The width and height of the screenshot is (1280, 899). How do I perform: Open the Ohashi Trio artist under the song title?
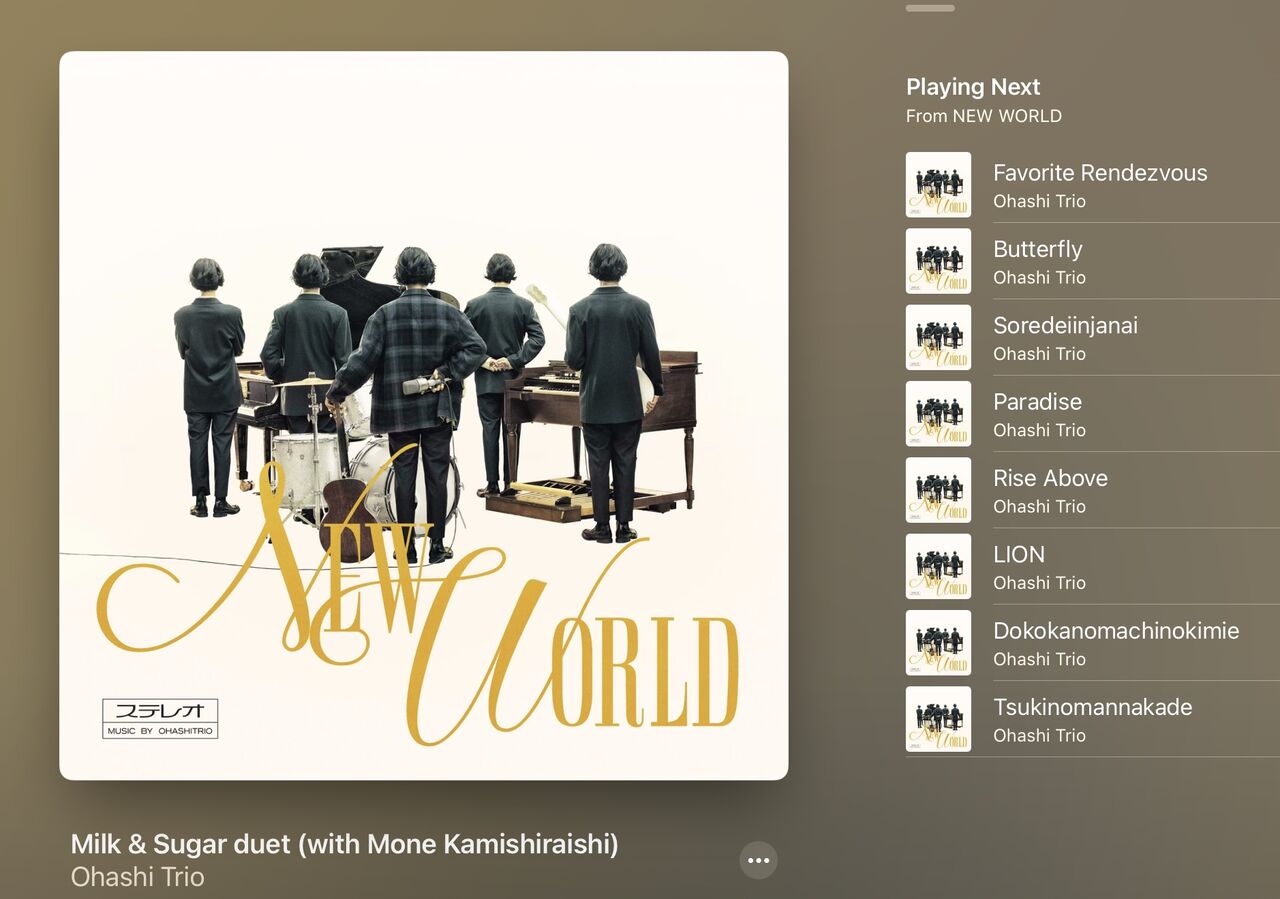[x=138, y=877]
